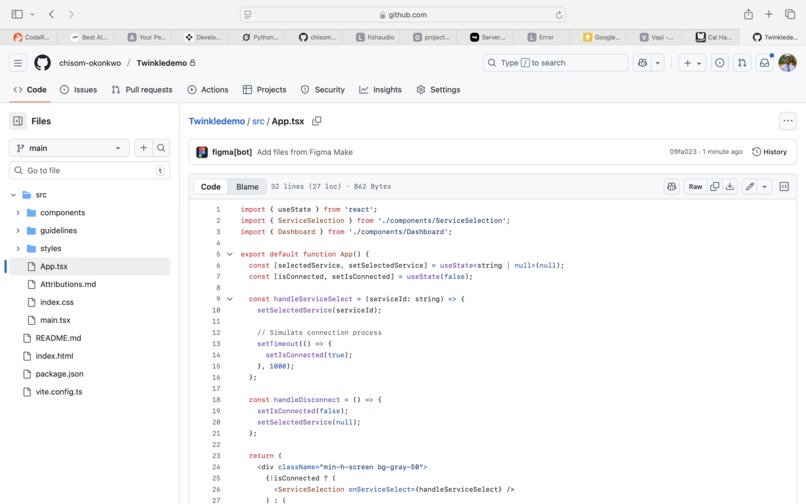Edit this file with pencil icon
The height and width of the screenshot is (504, 806).
click(750, 187)
